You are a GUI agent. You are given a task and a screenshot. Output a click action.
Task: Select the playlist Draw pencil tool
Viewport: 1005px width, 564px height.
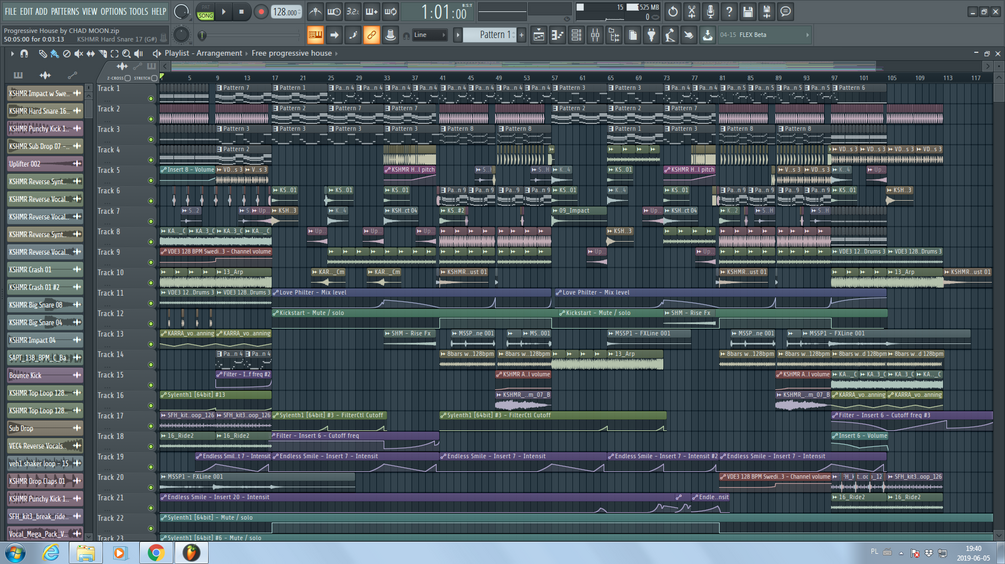42,54
